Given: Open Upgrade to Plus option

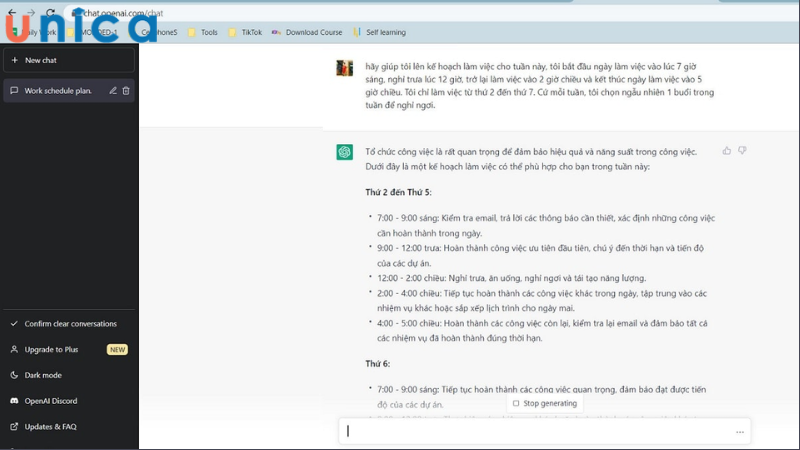Looking at the screenshot, I should pos(51,350).
